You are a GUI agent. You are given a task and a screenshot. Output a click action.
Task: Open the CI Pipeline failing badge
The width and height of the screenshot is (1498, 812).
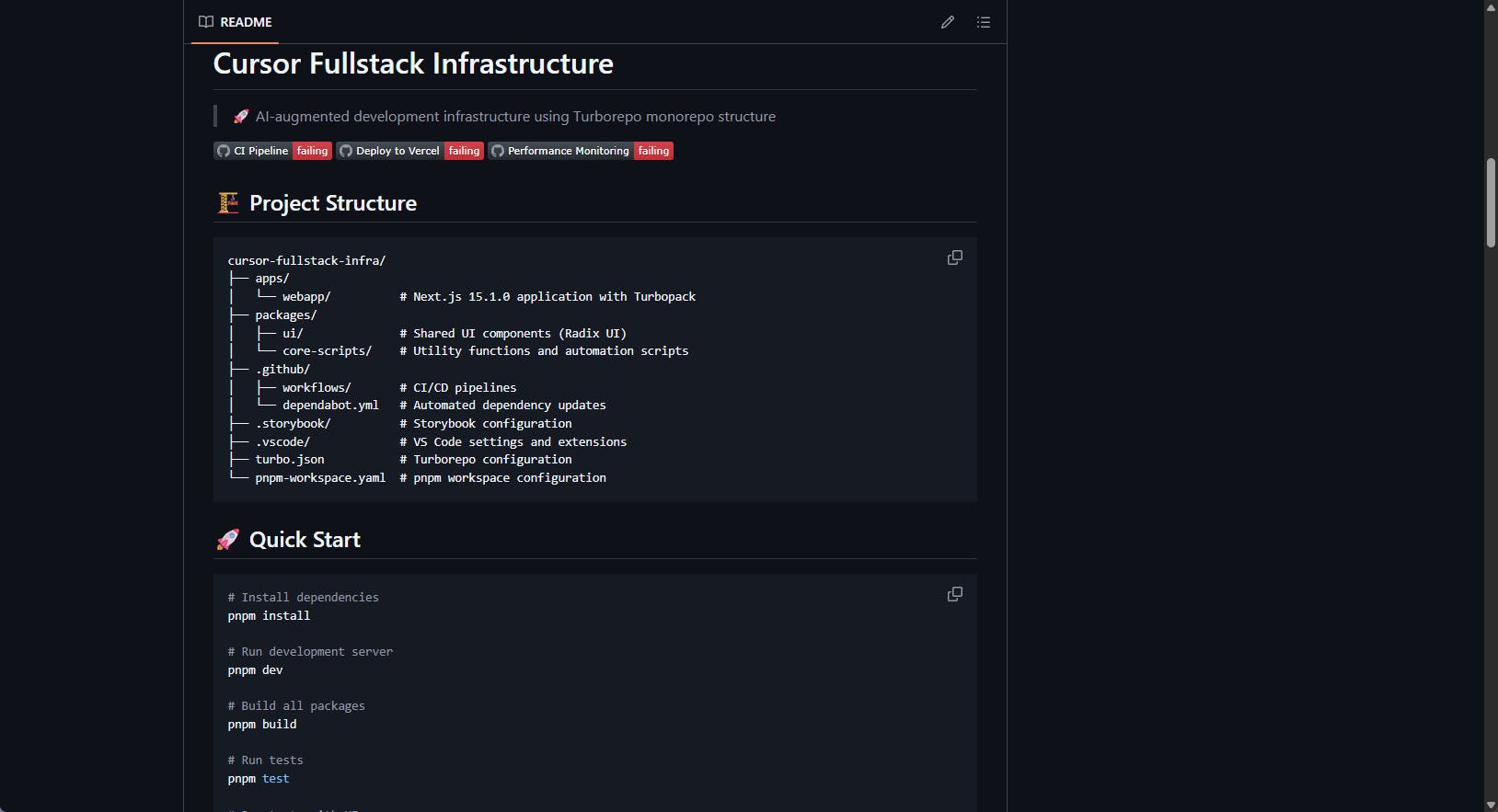click(273, 151)
